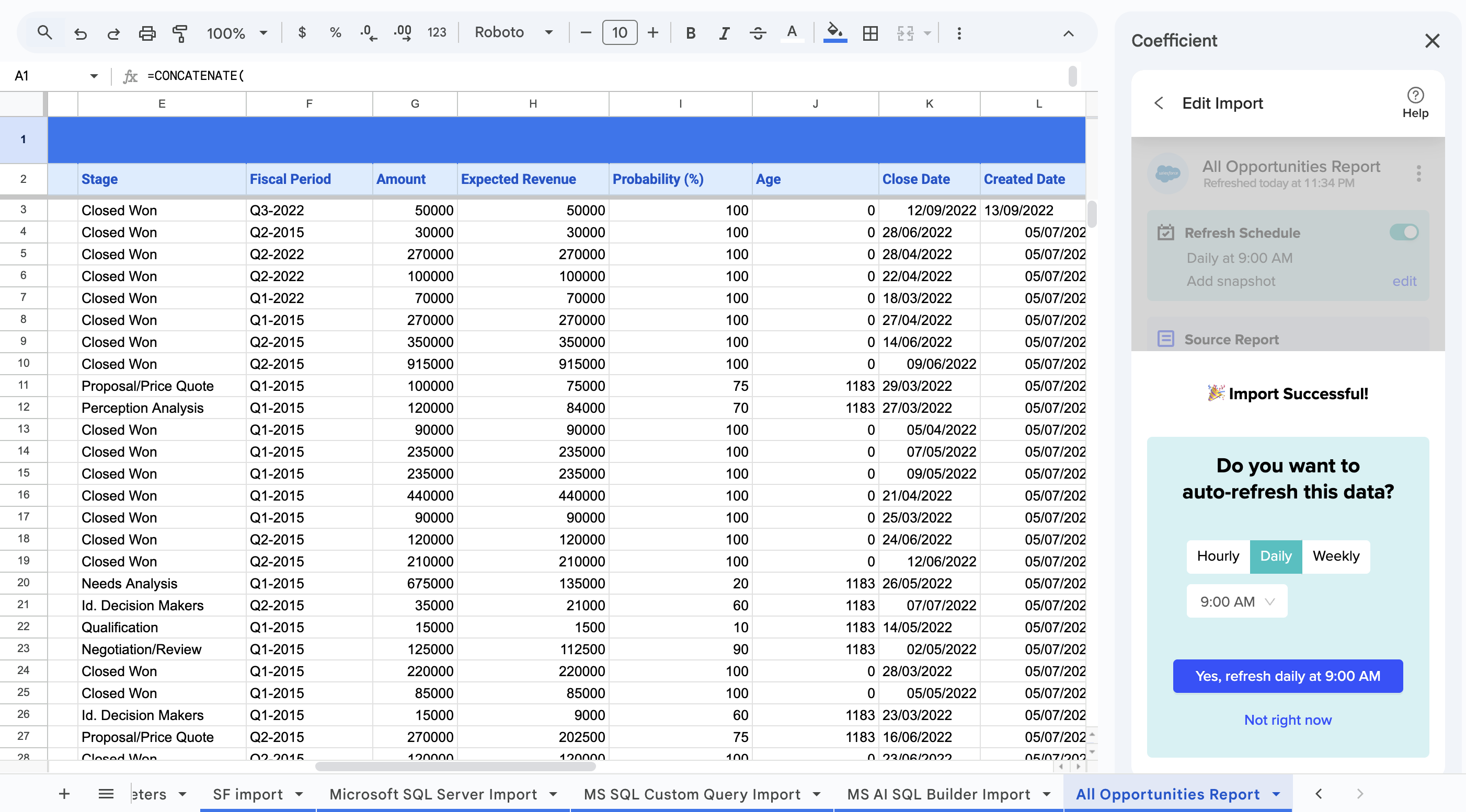Open search within the spreadsheet
This screenshot has width=1466, height=812.
45,32
